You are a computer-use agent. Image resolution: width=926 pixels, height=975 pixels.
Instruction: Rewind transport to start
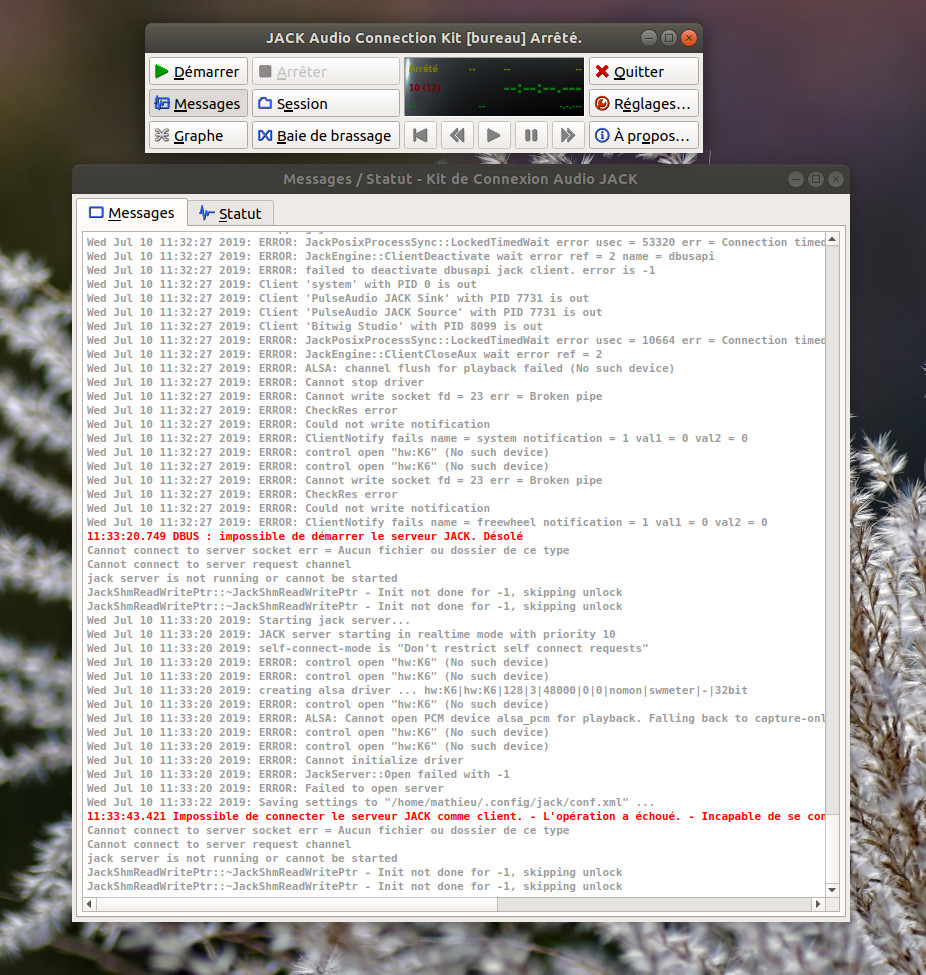pos(420,135)
